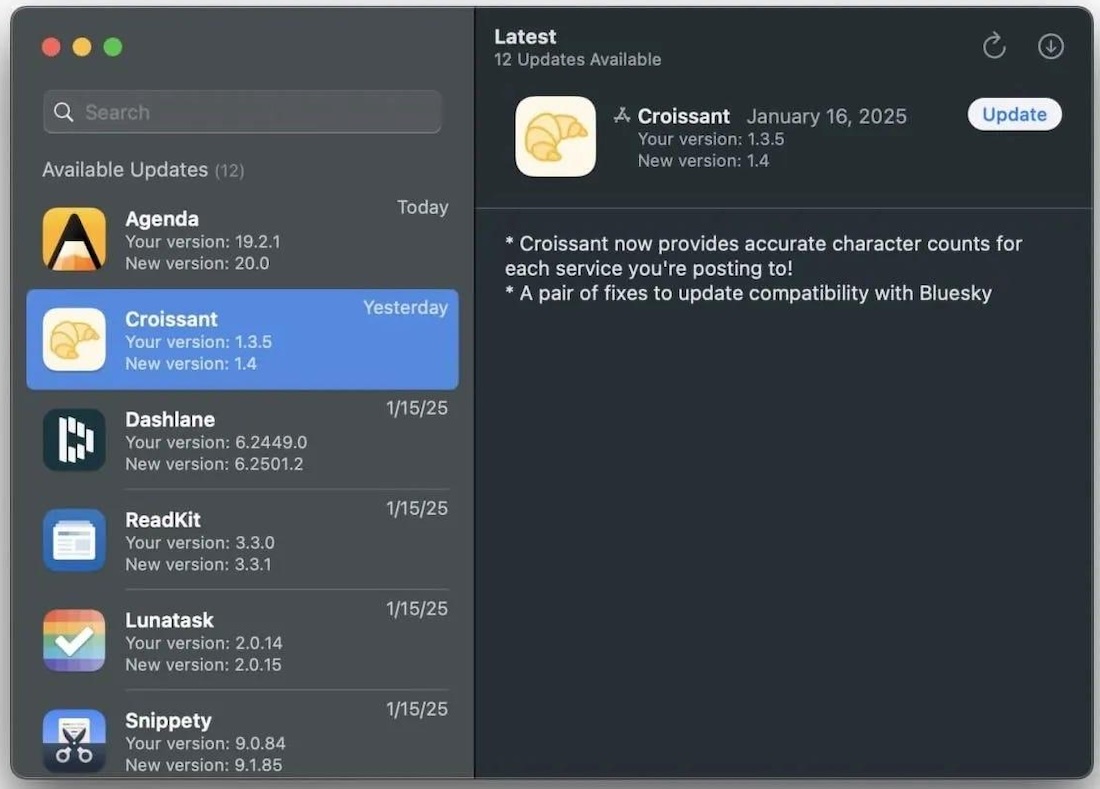Click the 'Today' date on Agenda row
The width and height of the screenshot is (1100, 789).
(422, 207)
